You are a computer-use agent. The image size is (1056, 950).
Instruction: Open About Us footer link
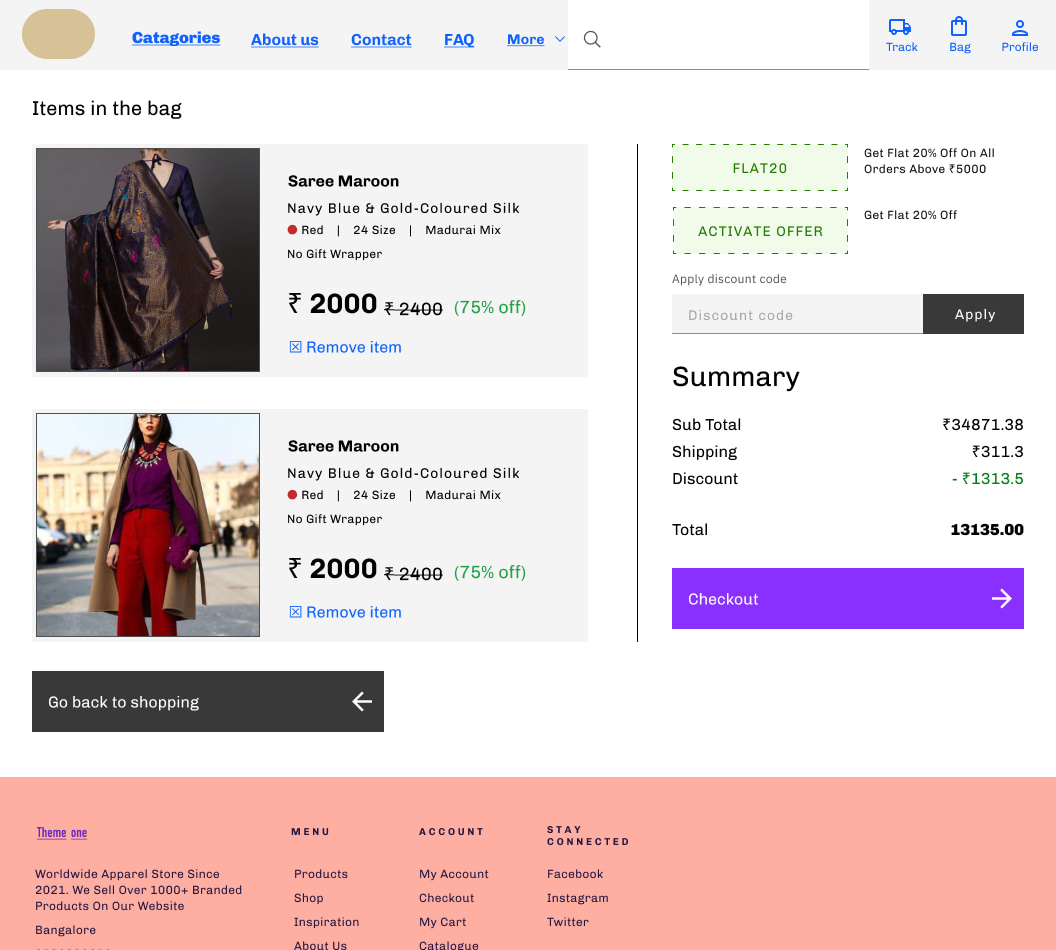point(320,945)
